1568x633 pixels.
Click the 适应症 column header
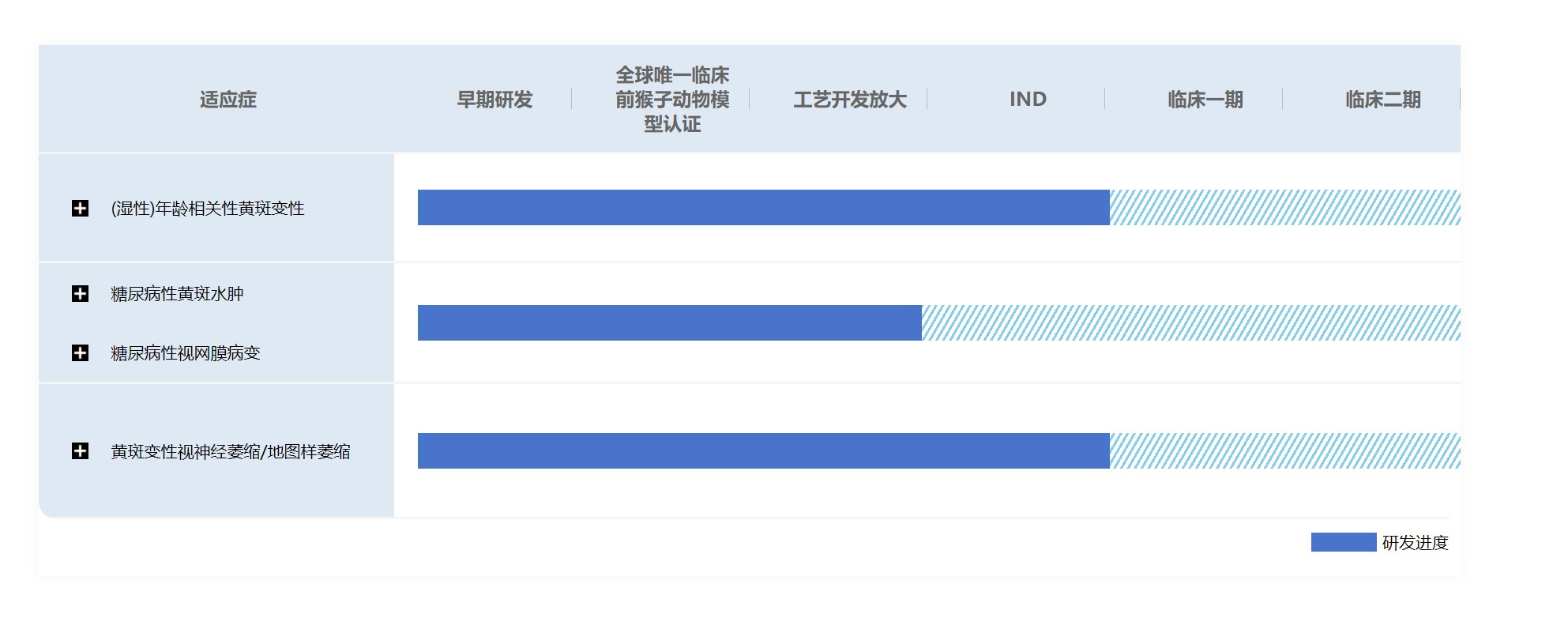(x=227, y=100)
